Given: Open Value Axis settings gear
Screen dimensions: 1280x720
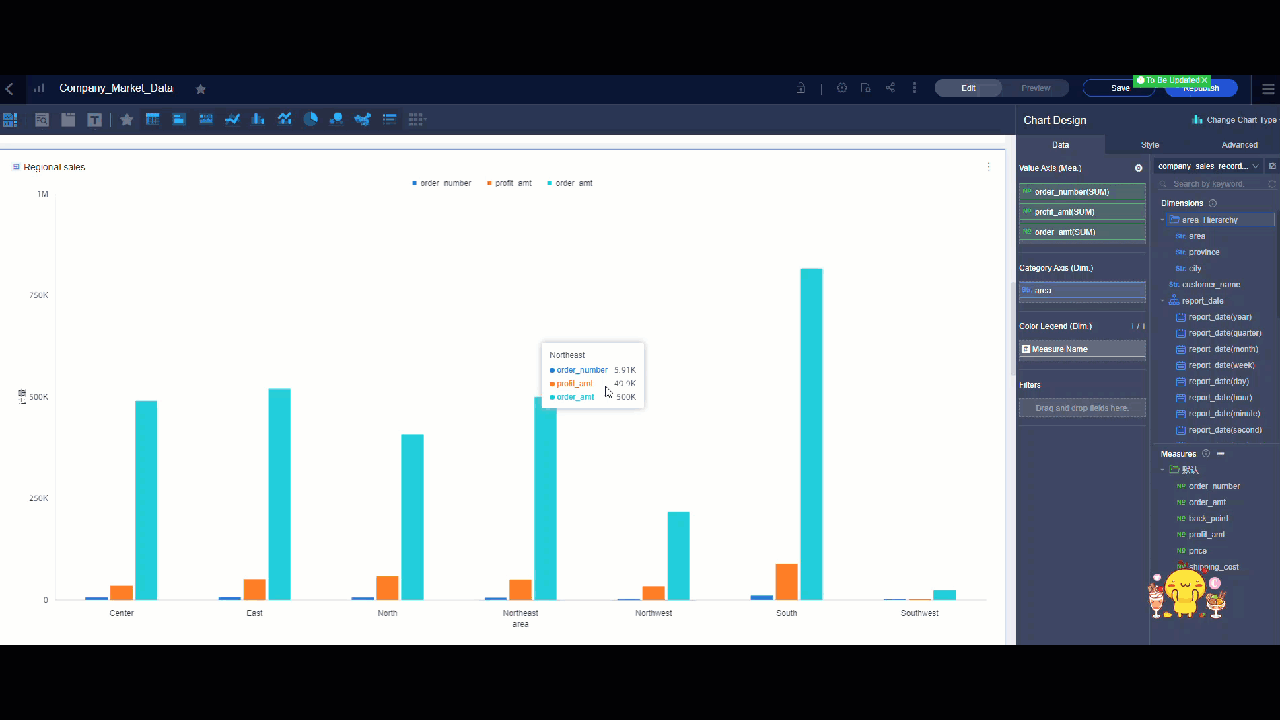Looking at the screenshot, I should click(1138, 168).
